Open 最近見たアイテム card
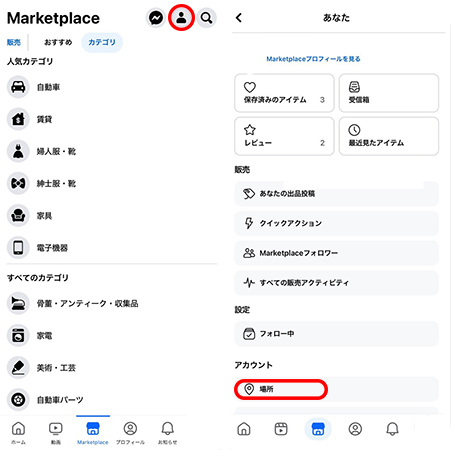 tap(389, 136)
